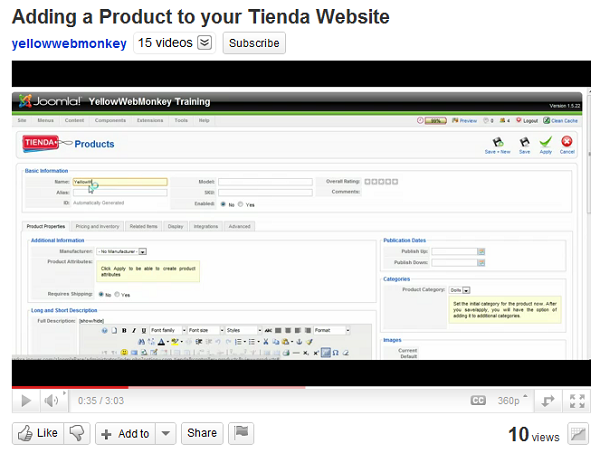The height and width of the screenshot is (453, 600).
Task: Switch to Related Items tab
Action: [143, 226]
